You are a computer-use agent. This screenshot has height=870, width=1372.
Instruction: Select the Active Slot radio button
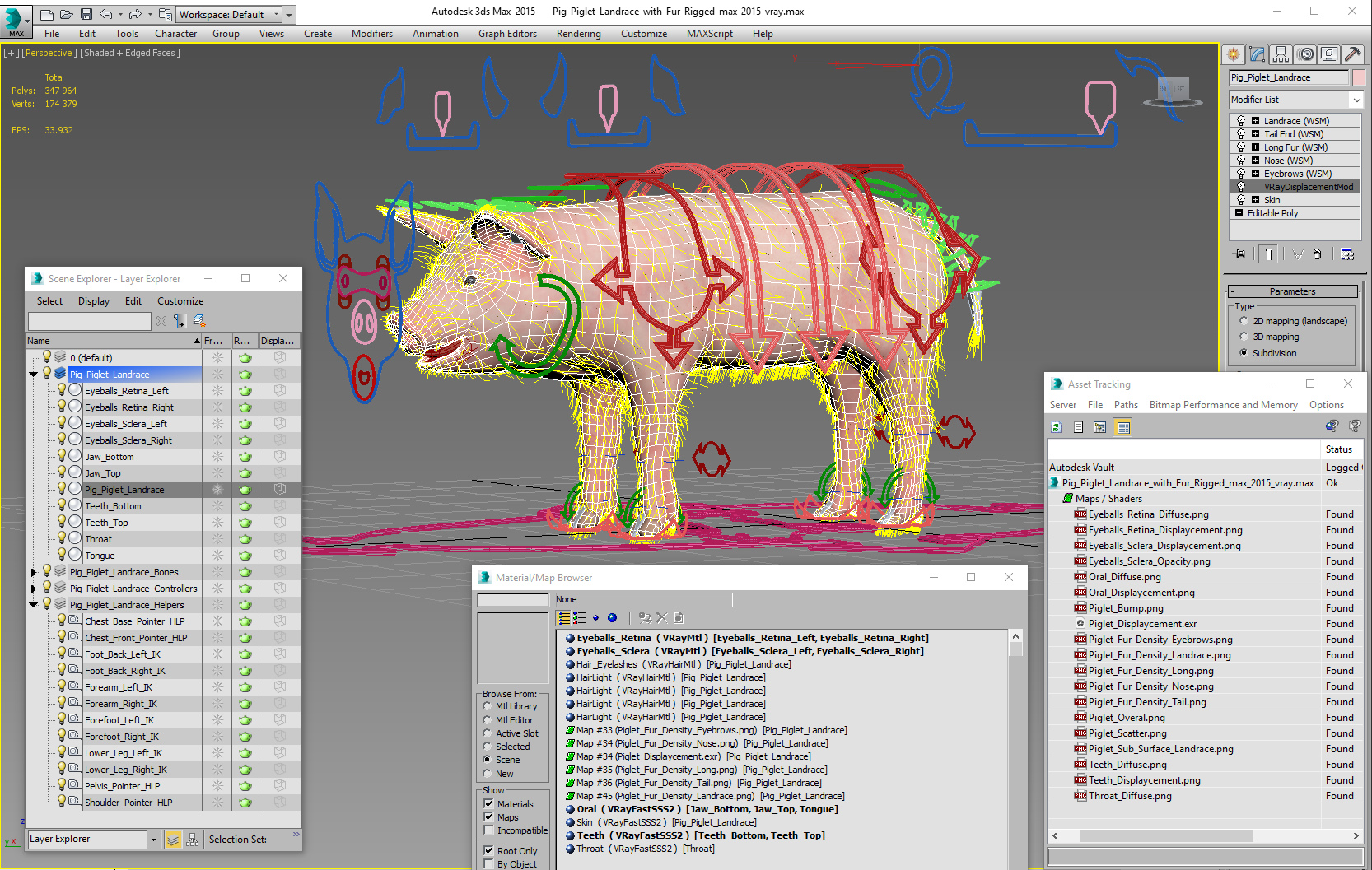coord(488,733)
